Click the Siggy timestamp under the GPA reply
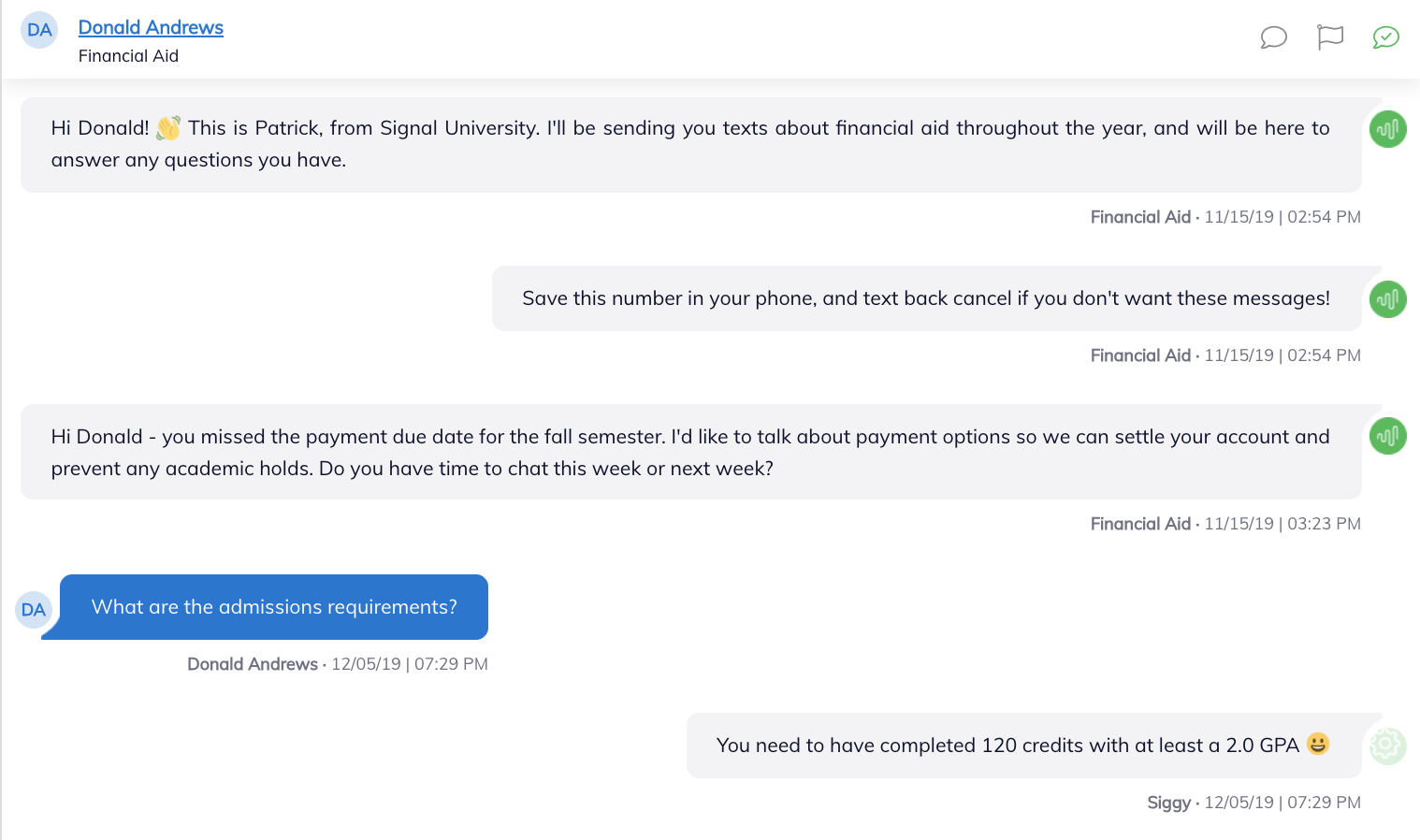Screen dimensions: 1420x840 coord(1253,802)
